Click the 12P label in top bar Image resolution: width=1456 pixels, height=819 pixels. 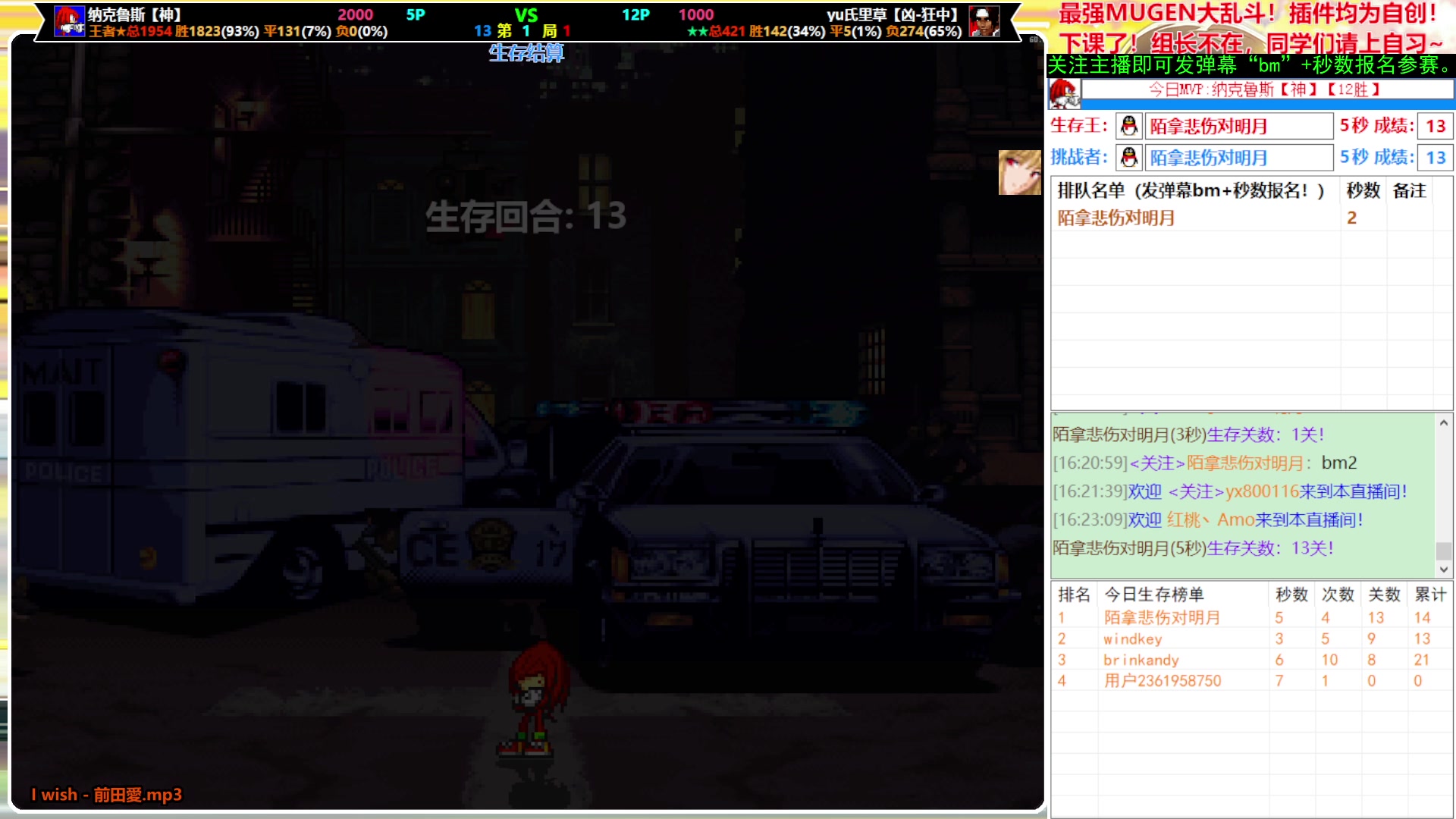point(635,14)
